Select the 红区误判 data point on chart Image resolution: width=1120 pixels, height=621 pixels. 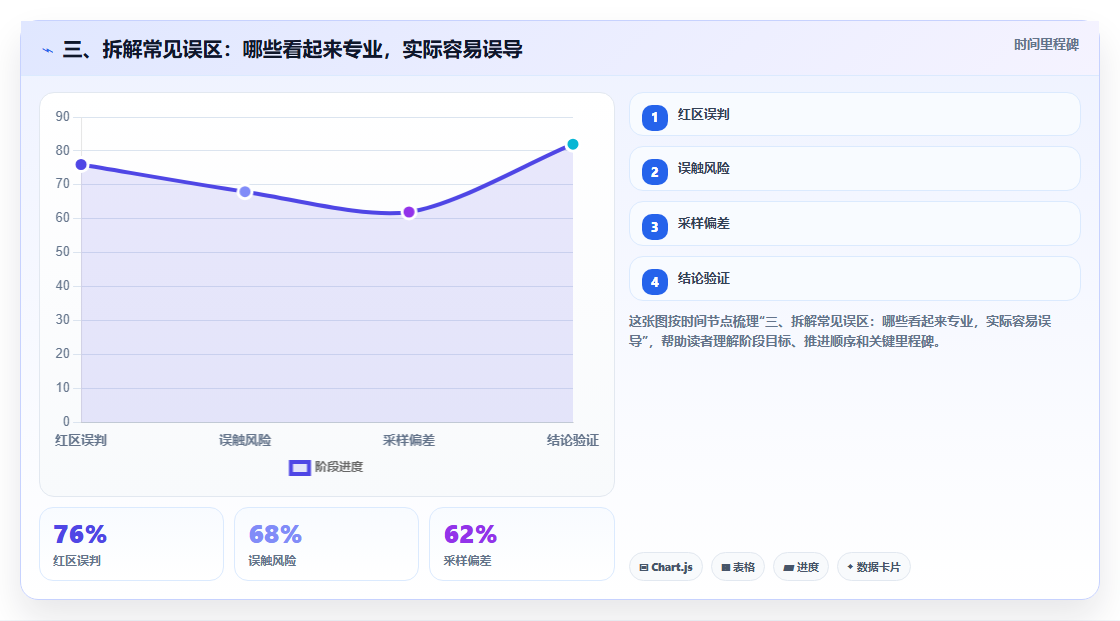(81, 165)
